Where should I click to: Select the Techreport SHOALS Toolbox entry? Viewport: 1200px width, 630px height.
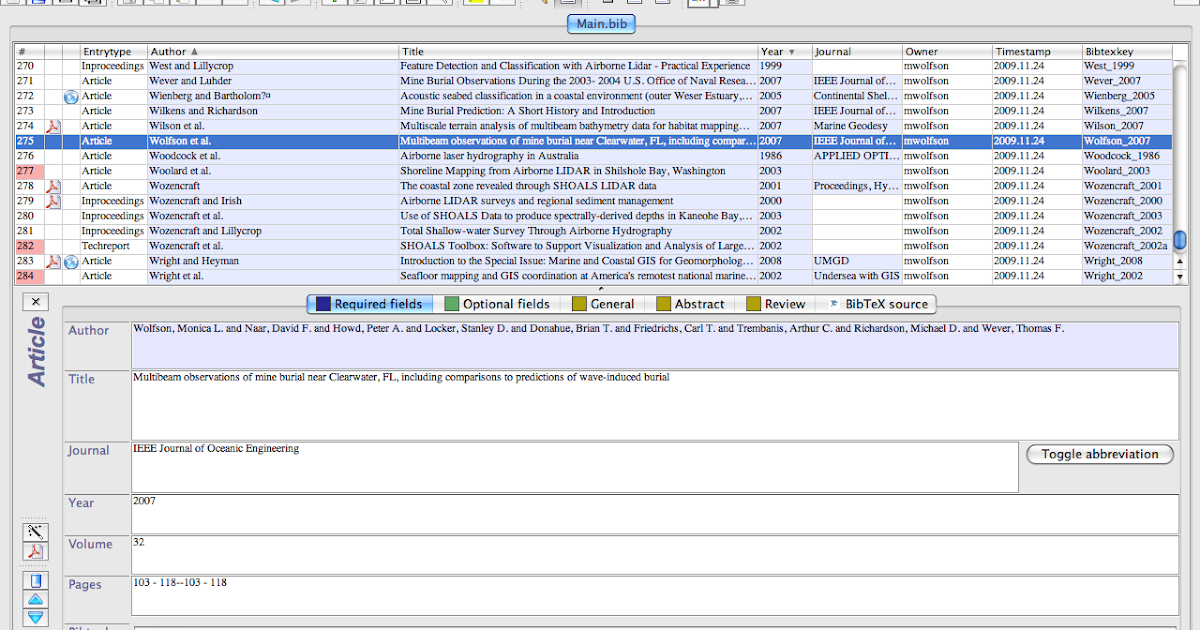(593, 246)
